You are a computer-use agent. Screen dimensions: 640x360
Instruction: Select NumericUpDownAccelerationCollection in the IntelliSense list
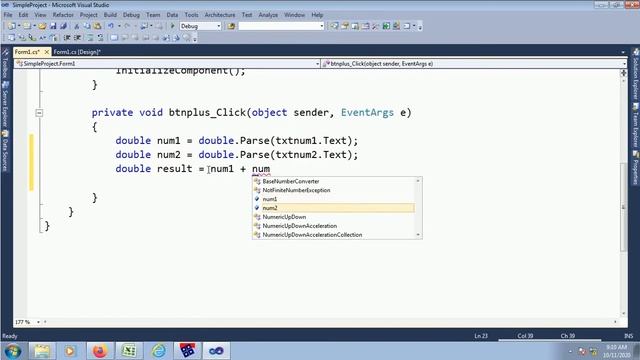tap(334, 235)
